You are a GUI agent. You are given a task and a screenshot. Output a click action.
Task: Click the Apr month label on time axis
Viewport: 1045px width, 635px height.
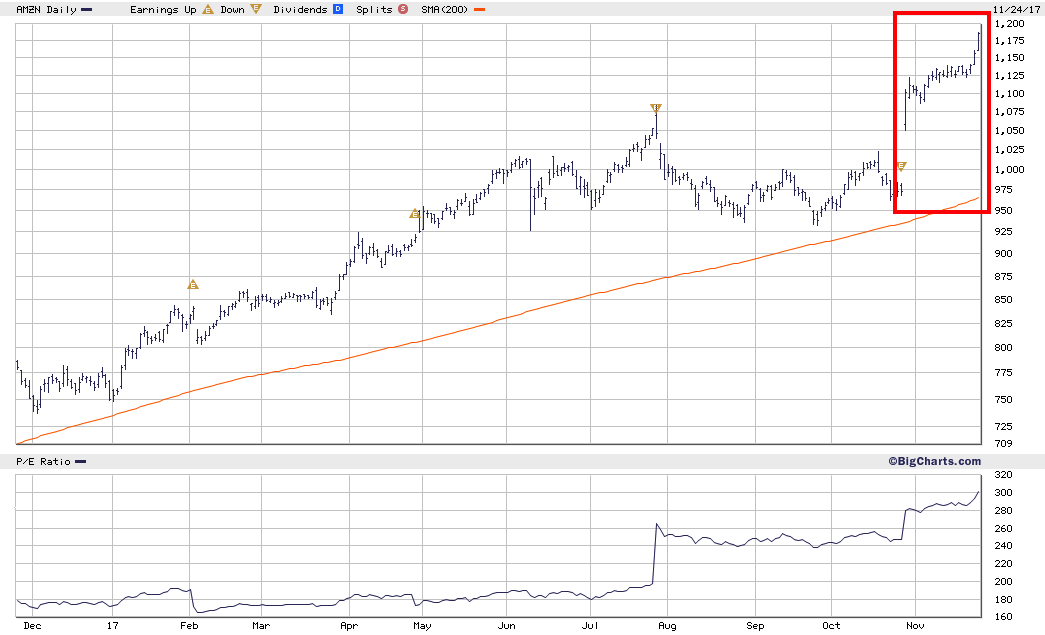coord(349,626)
